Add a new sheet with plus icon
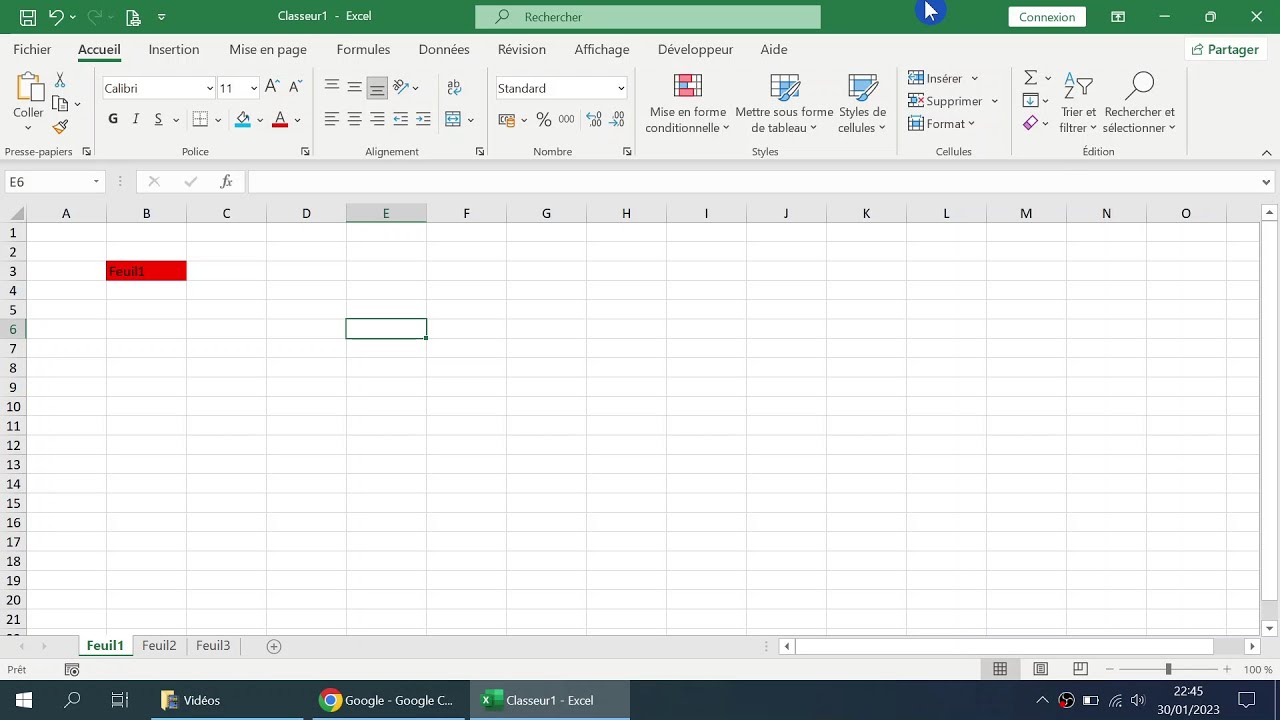 coord(274,646)
